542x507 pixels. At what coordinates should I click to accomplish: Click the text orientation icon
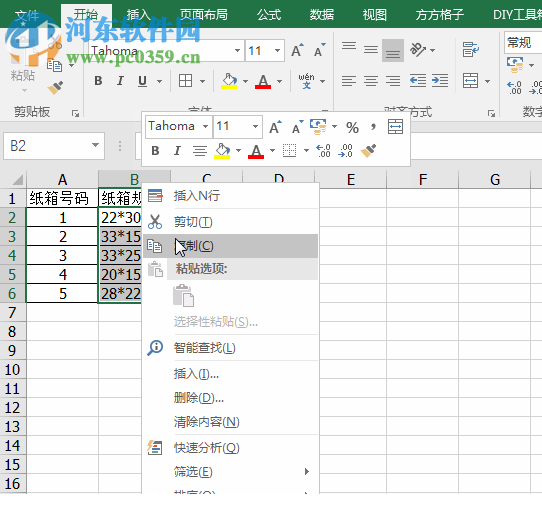[x=418, y=50]
